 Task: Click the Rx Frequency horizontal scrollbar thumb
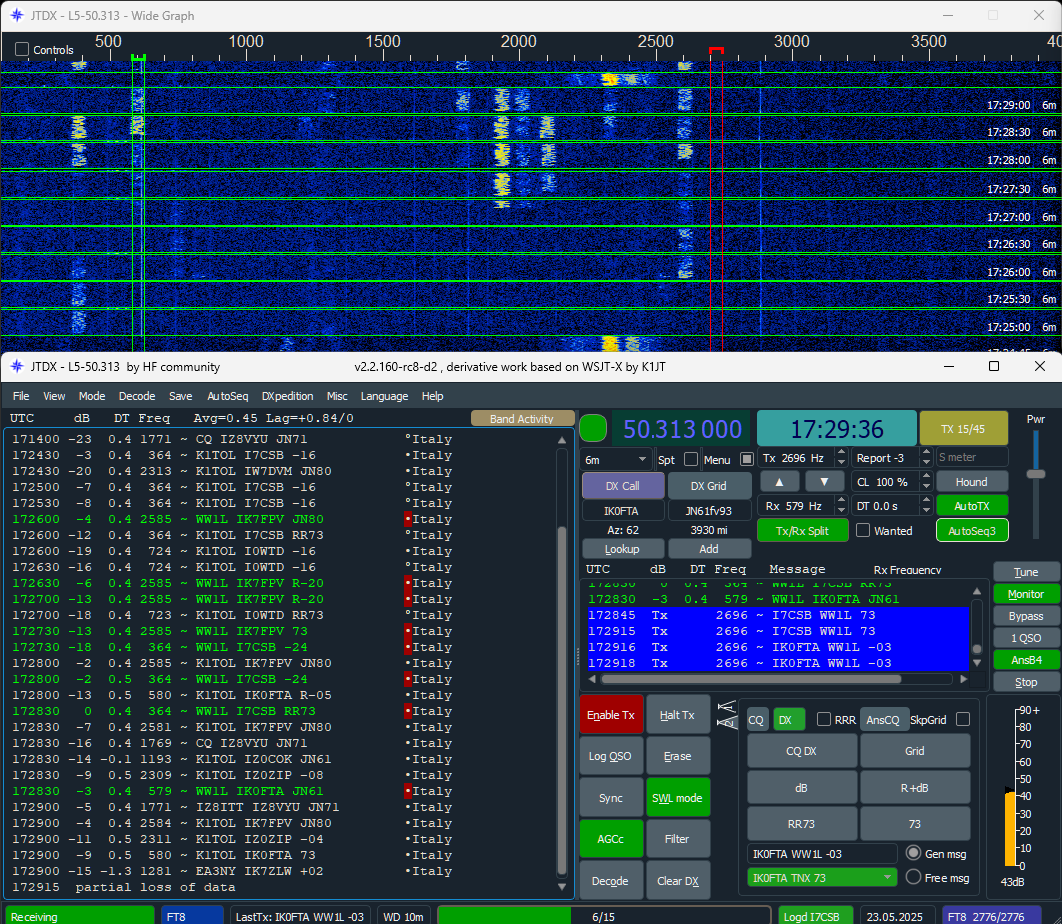coord(751,679)
